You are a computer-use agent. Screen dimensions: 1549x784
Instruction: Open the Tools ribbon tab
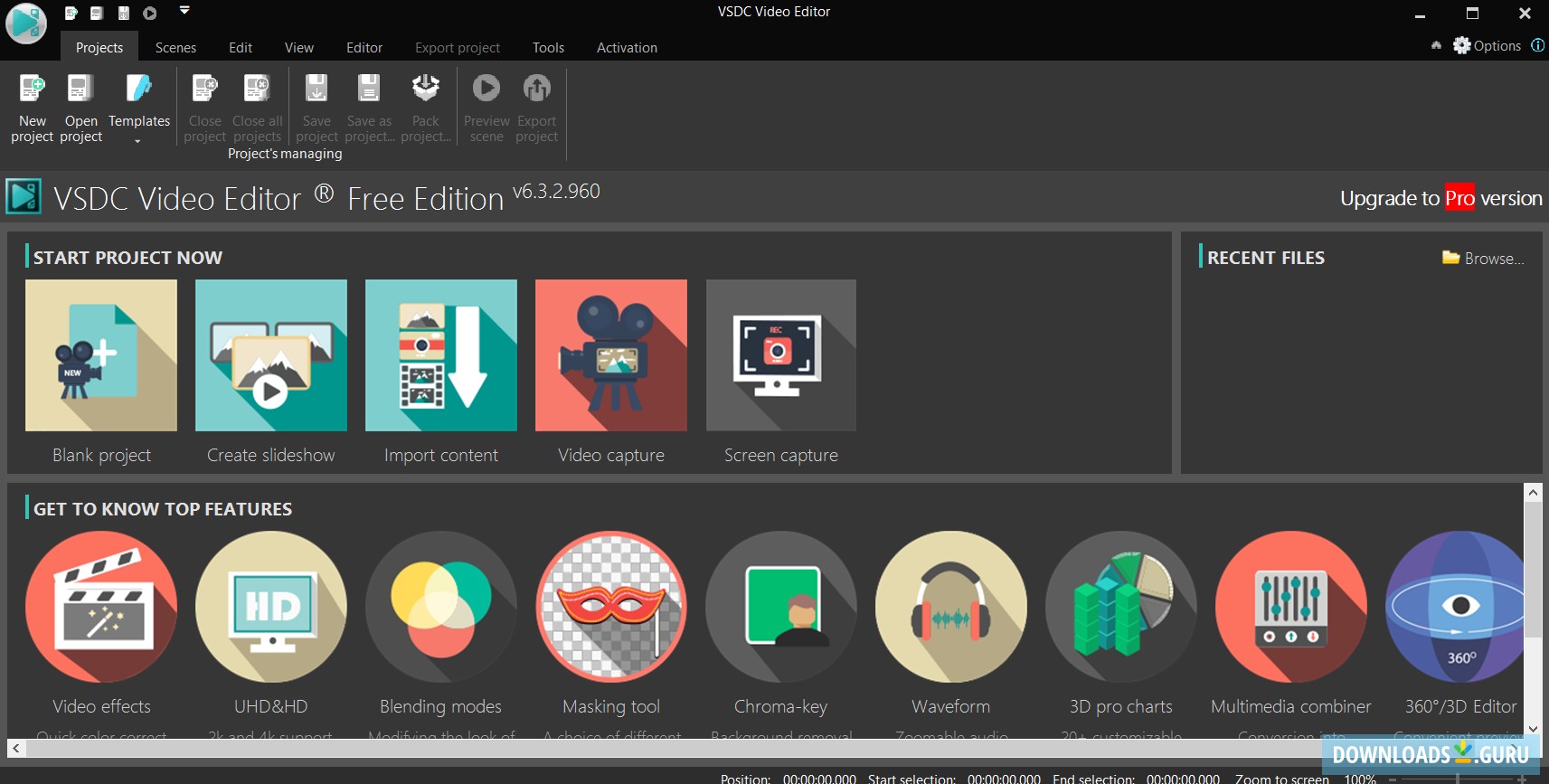[x=548, y=47]
